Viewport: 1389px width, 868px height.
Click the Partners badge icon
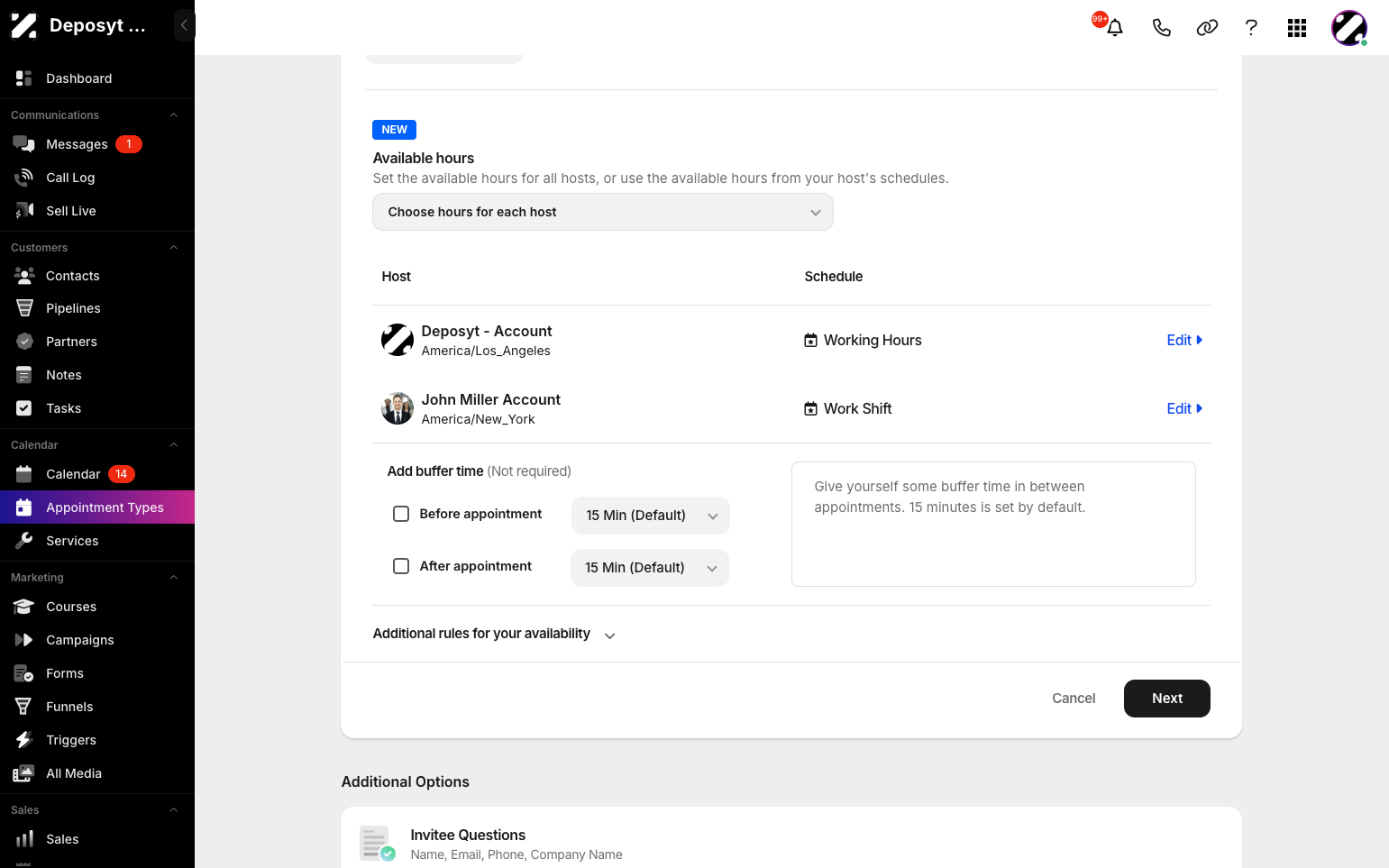(x=24, y=342)
